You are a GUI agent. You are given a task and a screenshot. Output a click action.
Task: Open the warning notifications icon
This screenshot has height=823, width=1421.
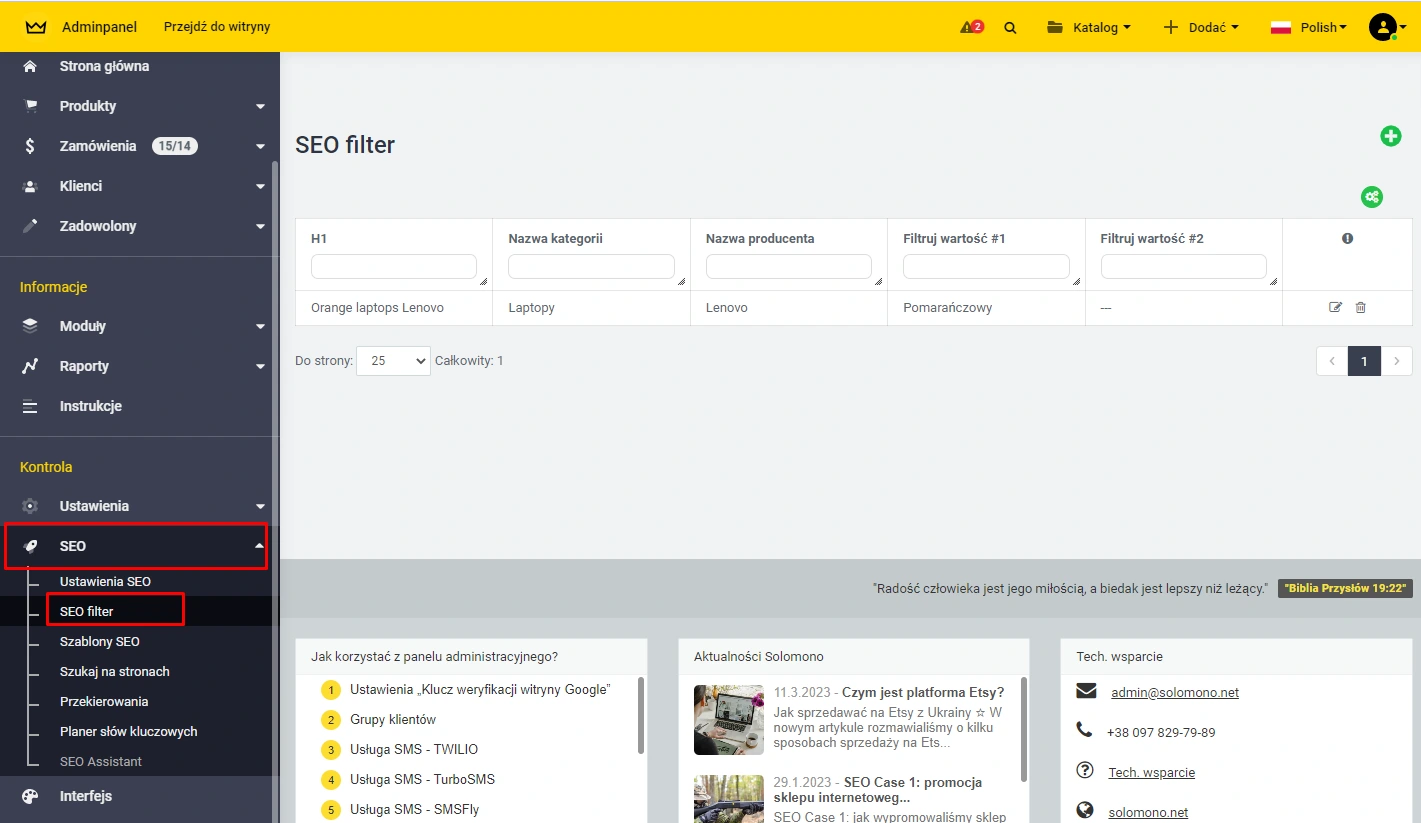tap(971, 27)
